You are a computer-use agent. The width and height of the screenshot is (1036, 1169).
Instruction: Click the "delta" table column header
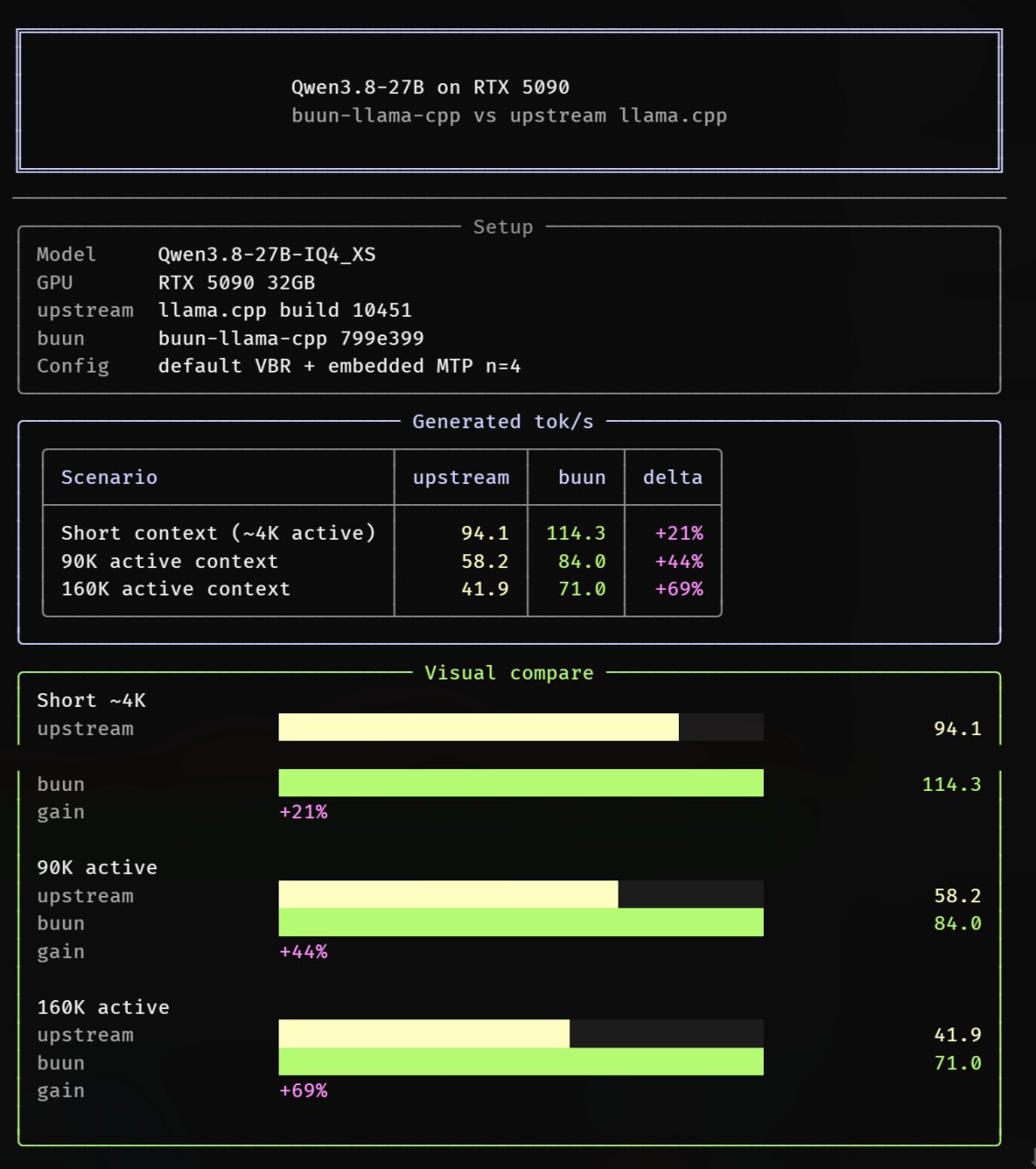(x=672, y=478)
